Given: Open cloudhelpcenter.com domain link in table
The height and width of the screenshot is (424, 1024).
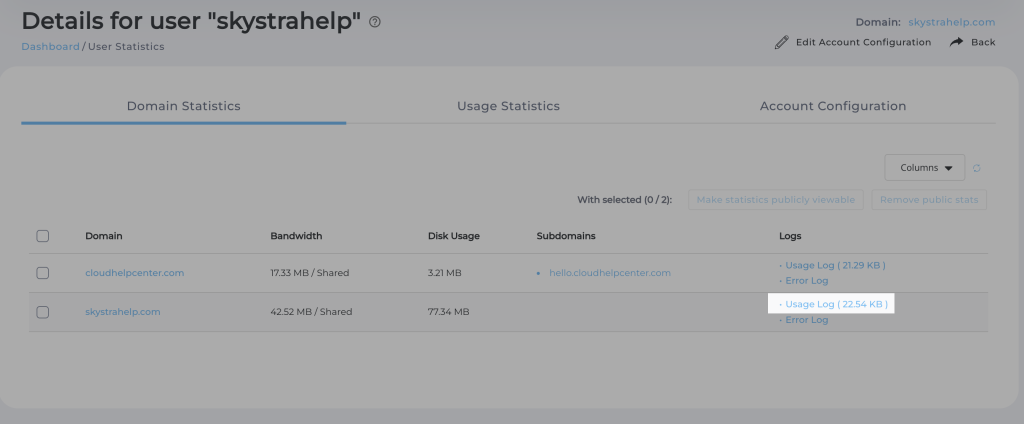Looking at the screenshot, I should pyautogui.click(x=135, y=273).
